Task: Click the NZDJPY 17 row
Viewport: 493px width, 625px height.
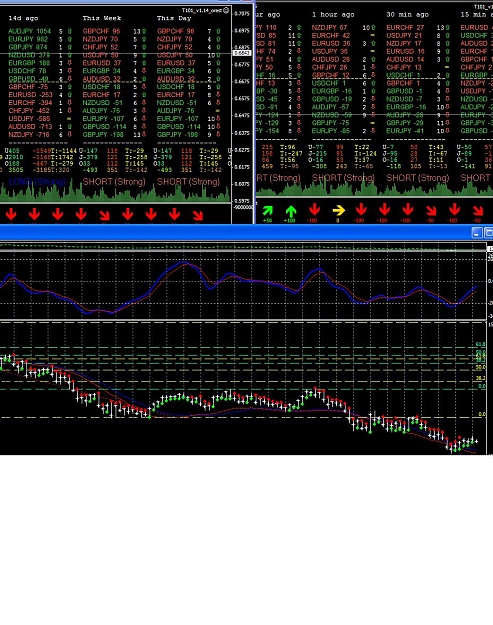Action: [418, 43]
